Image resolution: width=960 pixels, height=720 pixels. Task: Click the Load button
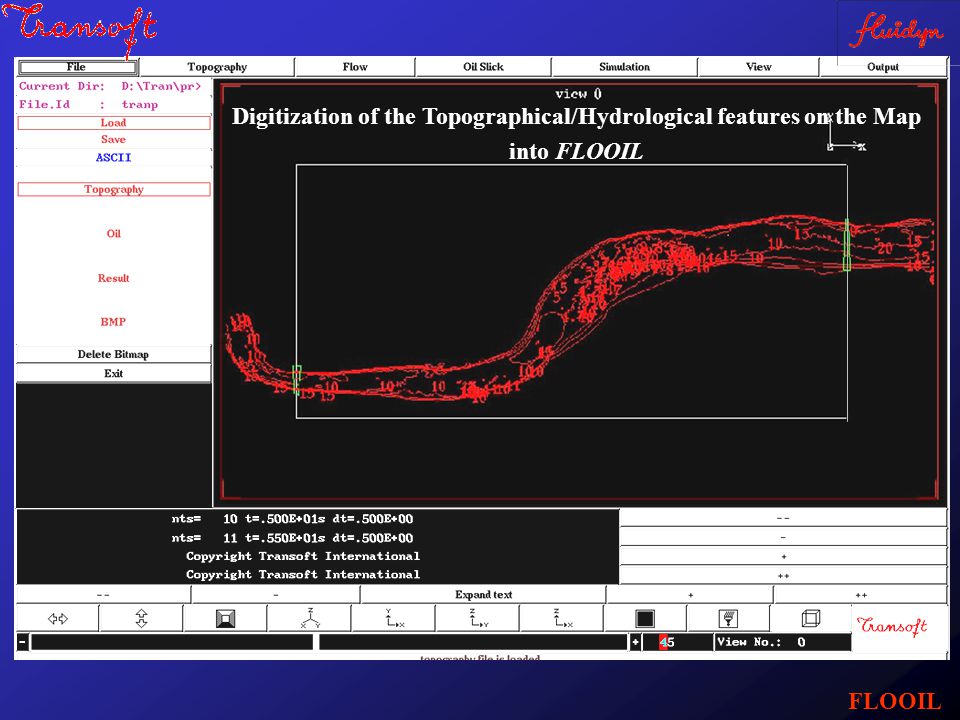coord(114,122)
